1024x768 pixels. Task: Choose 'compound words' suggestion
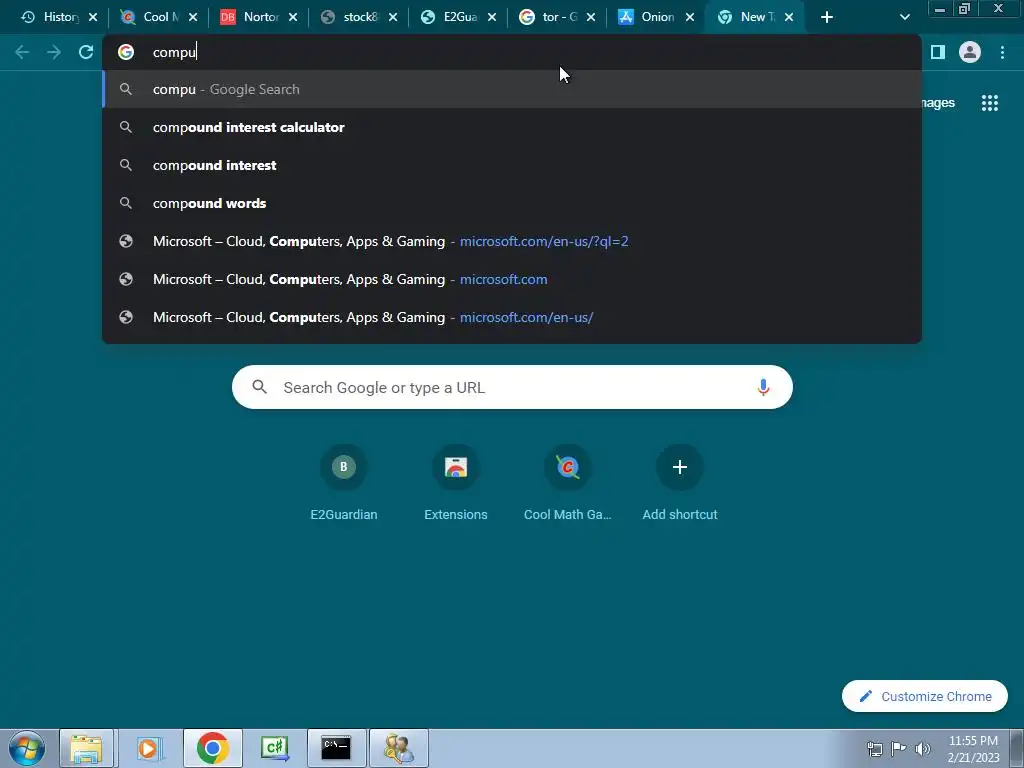pyautogui.click(x=512, y=203)
